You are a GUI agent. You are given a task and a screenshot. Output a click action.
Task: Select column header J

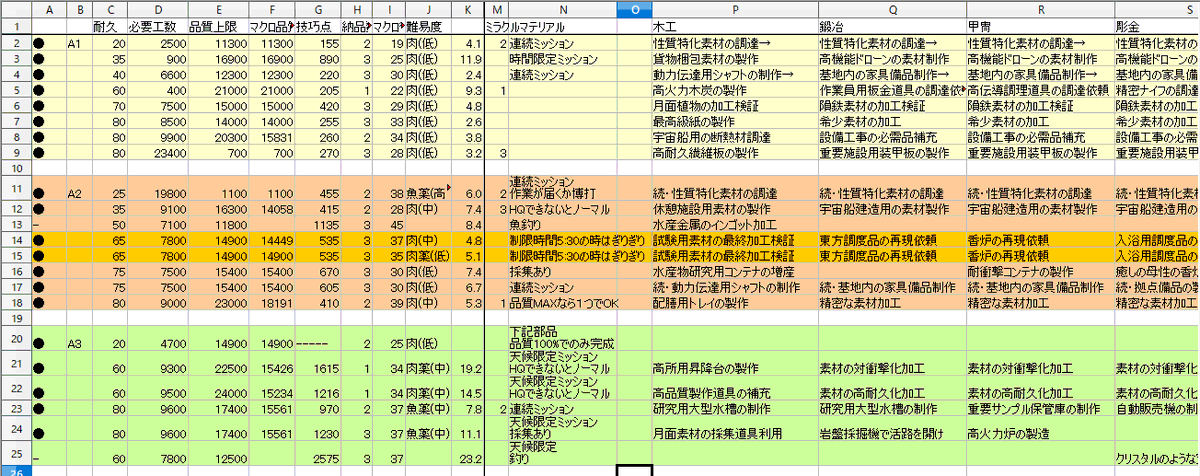point(426,8)
